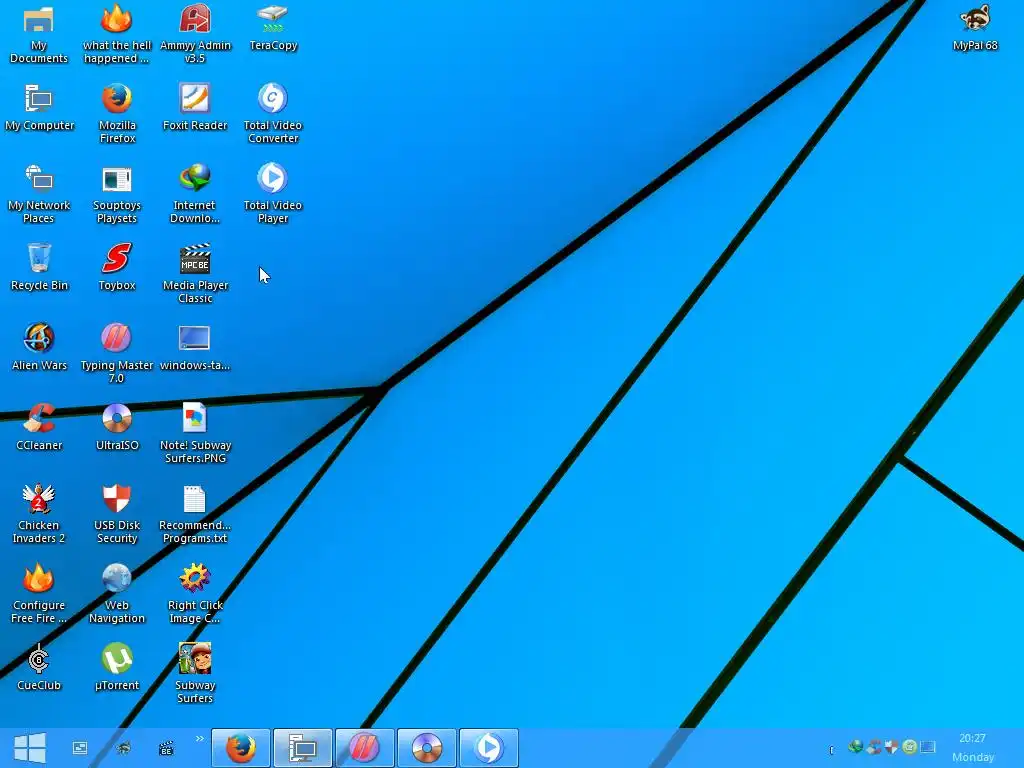Select the TeraCopy desktop shortcut

click(273, 27)
